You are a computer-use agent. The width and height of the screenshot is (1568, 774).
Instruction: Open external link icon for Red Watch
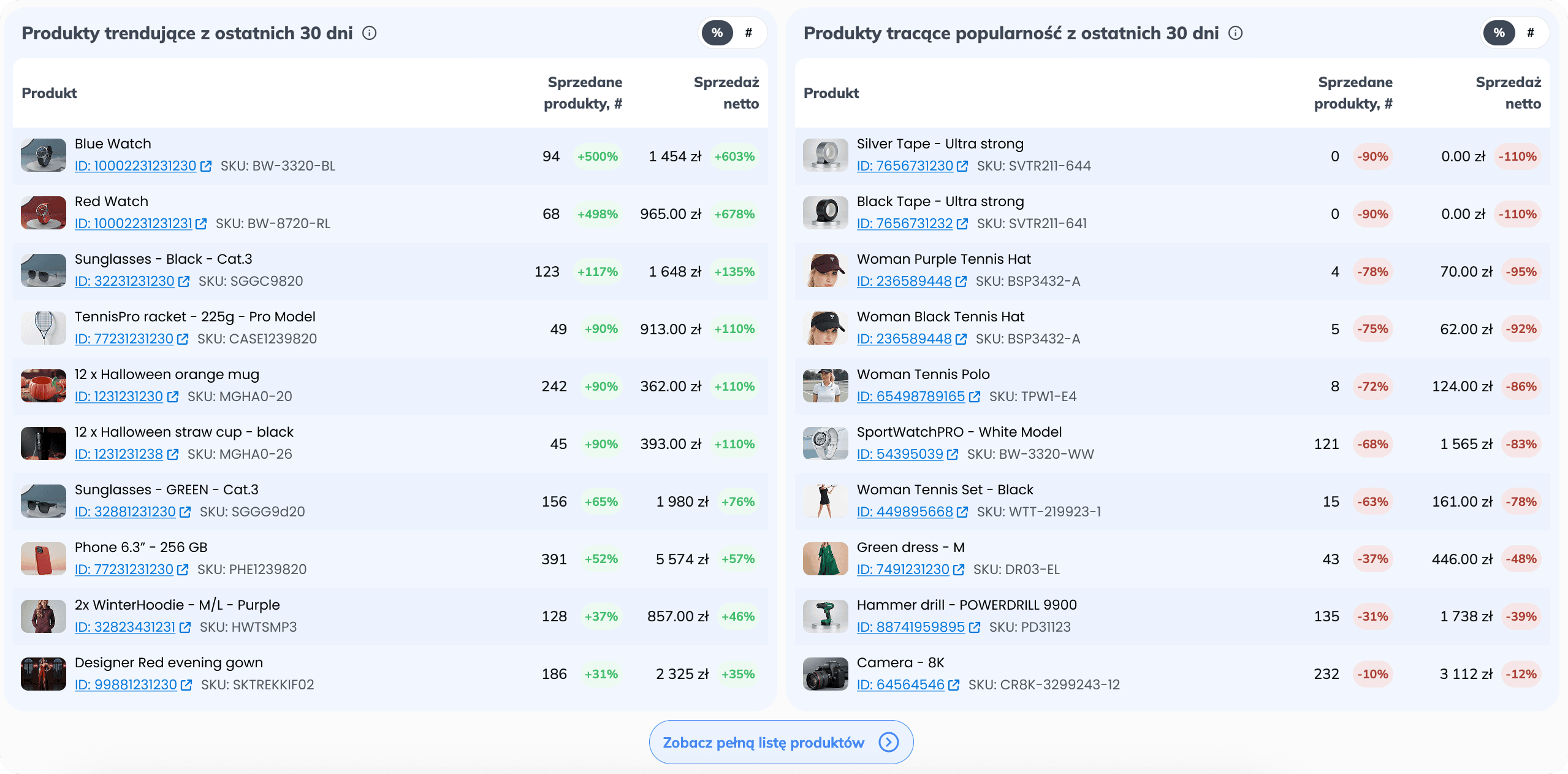pyautogui.click(x=201, y=224)
